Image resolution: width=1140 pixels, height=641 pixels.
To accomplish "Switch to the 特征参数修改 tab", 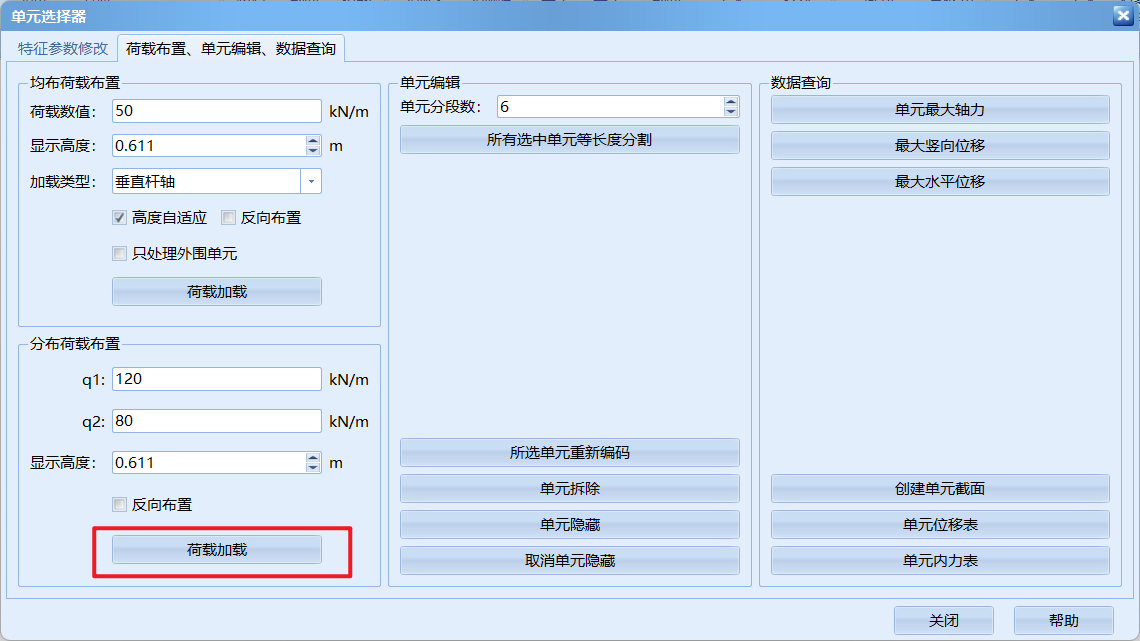I will (x=63, y=48).
